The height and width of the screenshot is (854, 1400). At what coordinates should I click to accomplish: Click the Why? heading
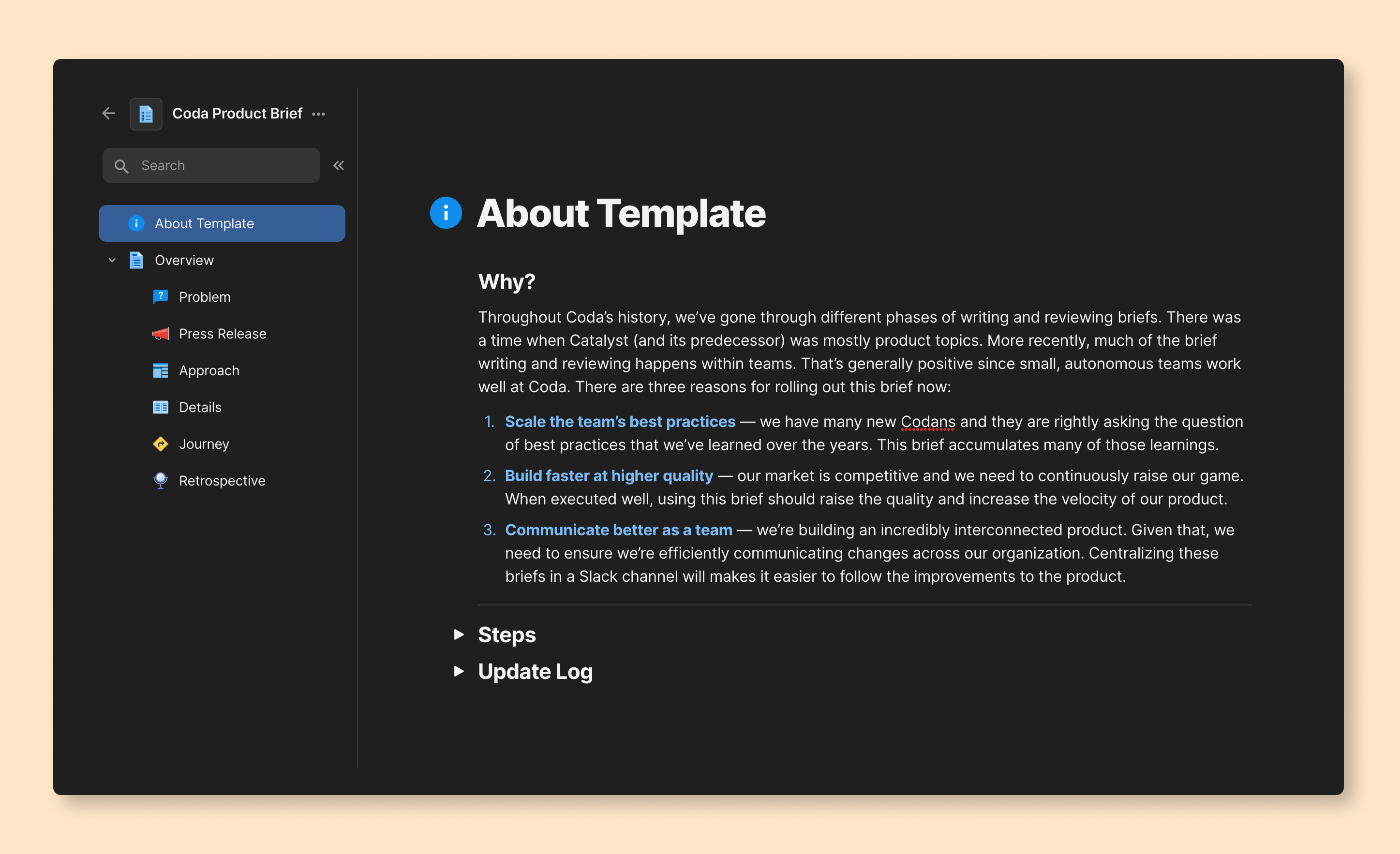coord(507,281)
